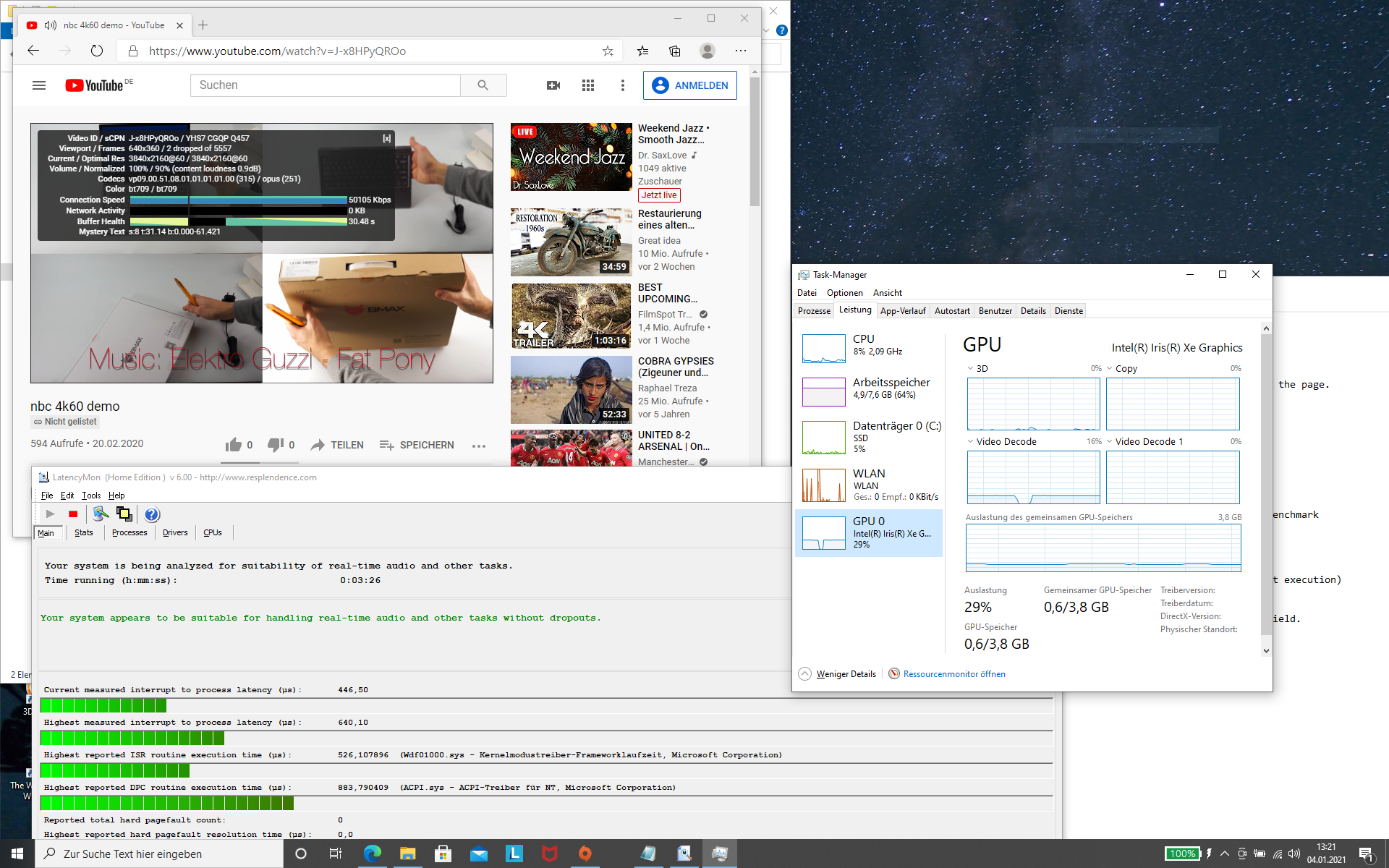The width and height of the screenshot is (1389, 868).
Task: Click the Edge address bar URL
Action: (277, 51)
